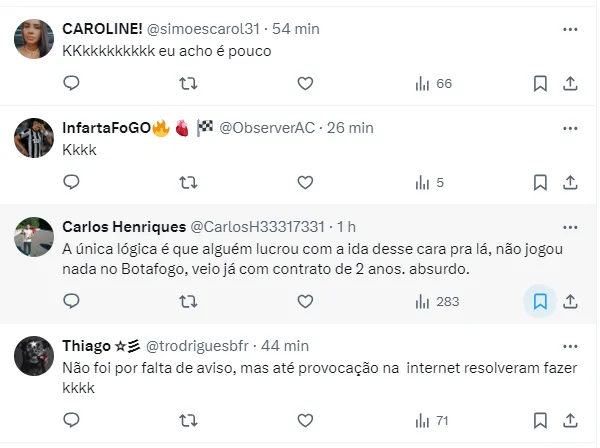Image resolution: width=600 pixels, height=448 pixels.
Task: Retweet CAROLINE!'s post
Action: click(x=188, y=83)
